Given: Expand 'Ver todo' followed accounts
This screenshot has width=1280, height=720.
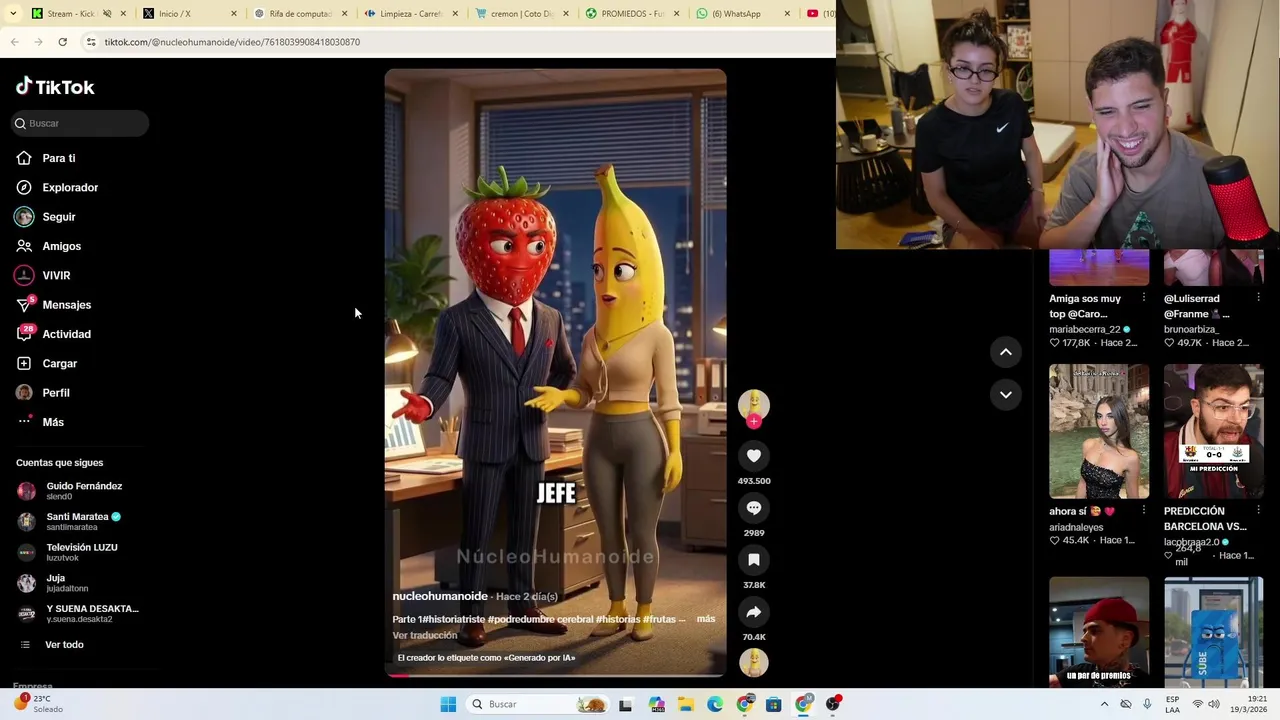Looking at the screenshot, I should 52,645.
